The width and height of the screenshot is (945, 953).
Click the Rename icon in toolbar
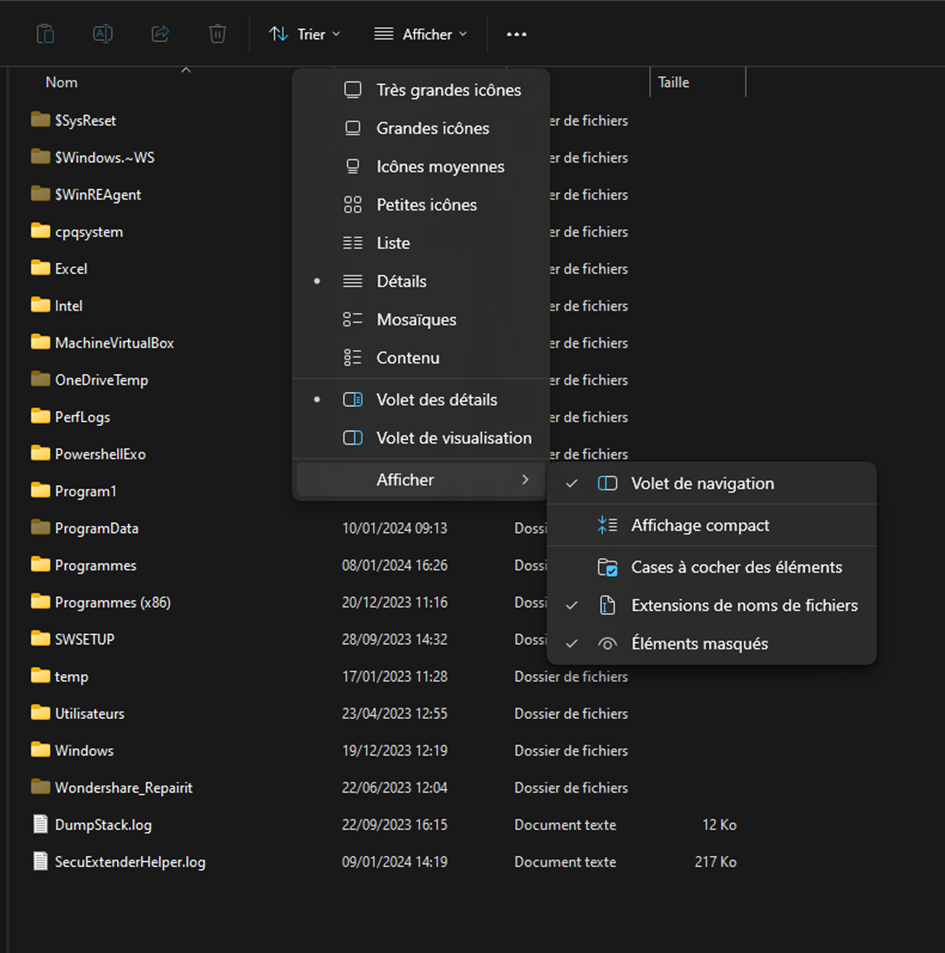click(x=102, y=34)
